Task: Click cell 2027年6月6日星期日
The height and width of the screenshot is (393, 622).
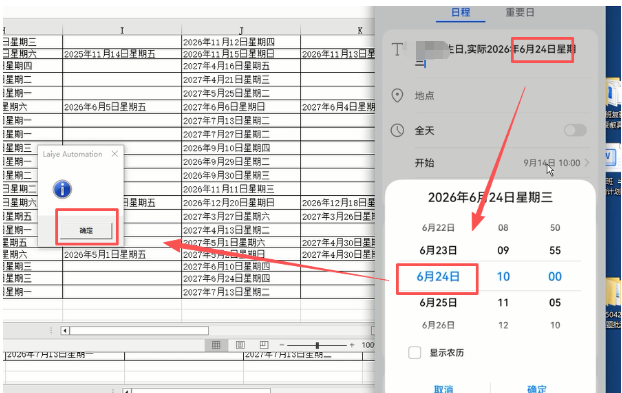Action: pyautogui.click(x=241, y=107)
